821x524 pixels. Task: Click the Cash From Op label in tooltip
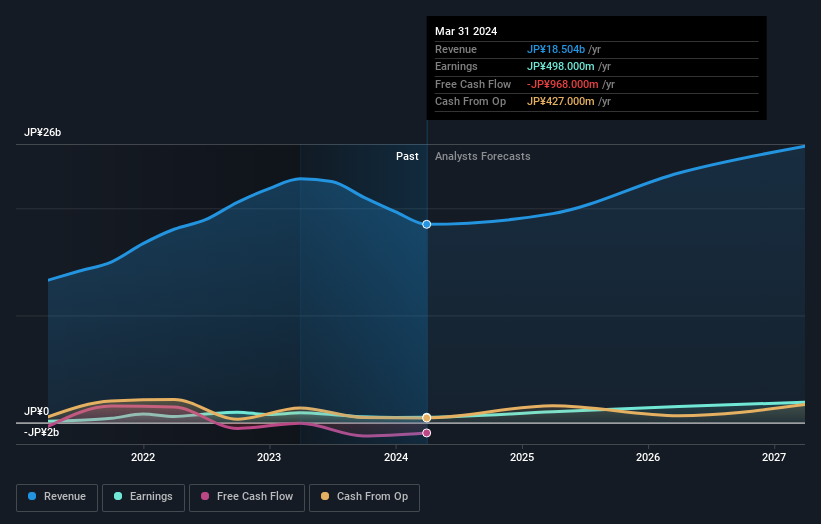(x=470, y=102)
